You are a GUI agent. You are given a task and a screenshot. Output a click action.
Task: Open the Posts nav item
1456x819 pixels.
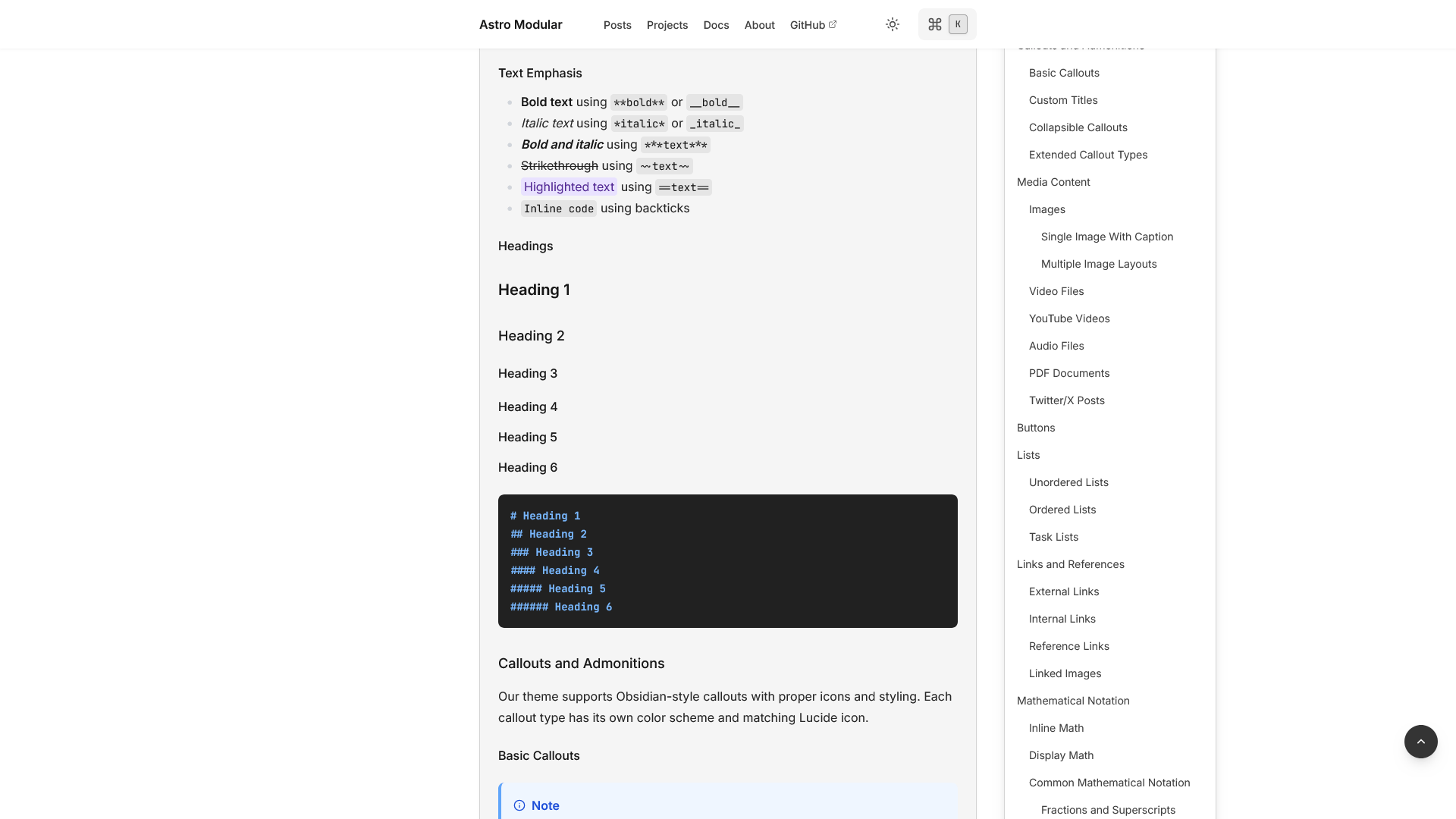[617, 25]
